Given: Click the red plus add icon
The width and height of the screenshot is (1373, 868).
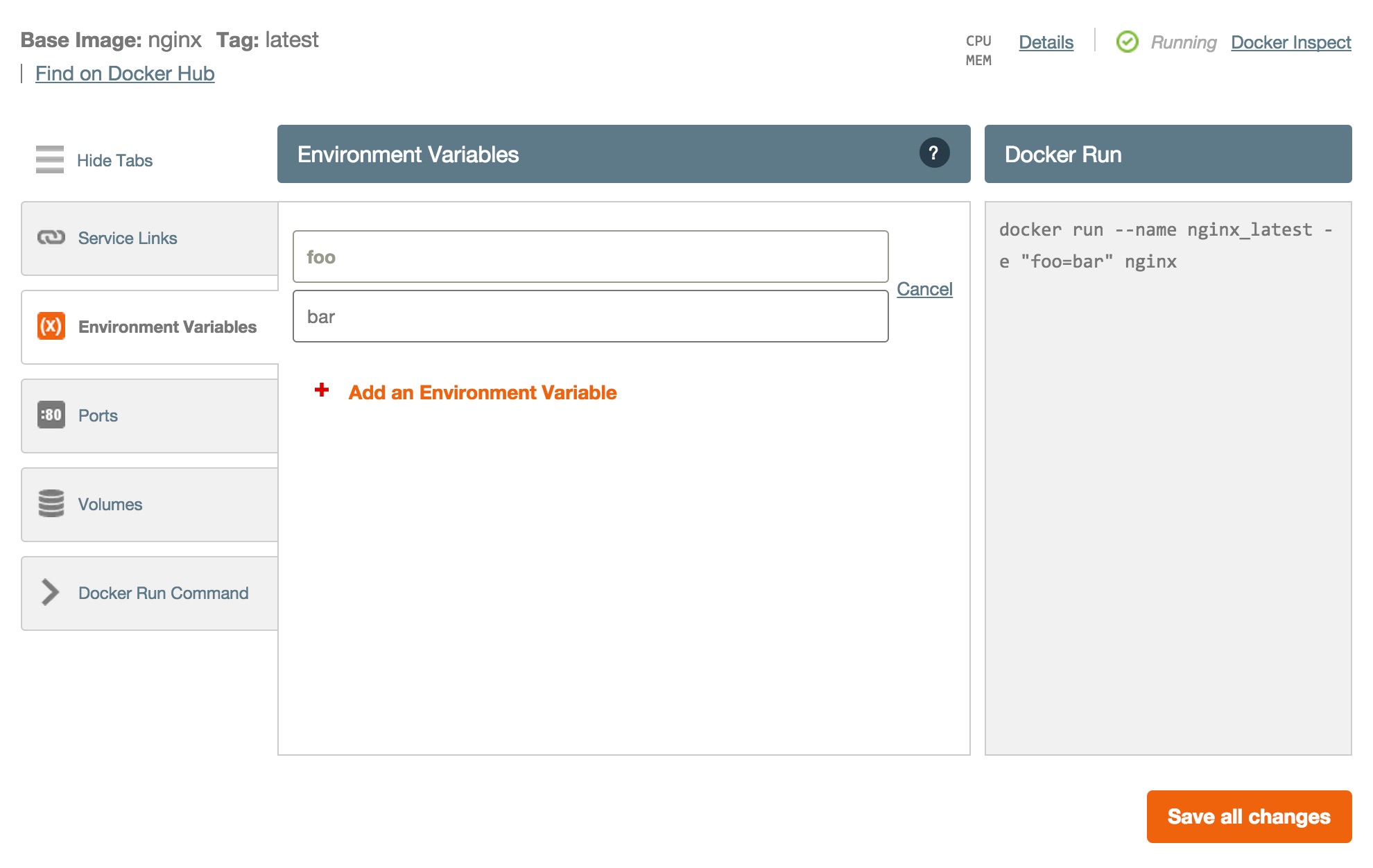Looking at the screenshot, I should 322,390.
